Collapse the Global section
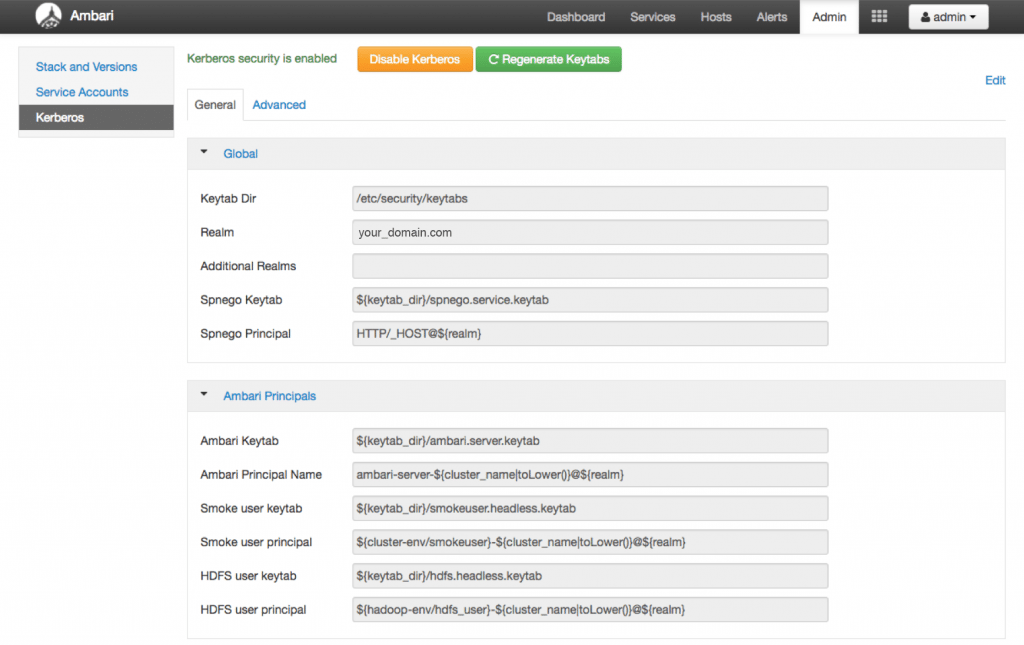This screenshot has height=645, width=1024. (205, 153)
